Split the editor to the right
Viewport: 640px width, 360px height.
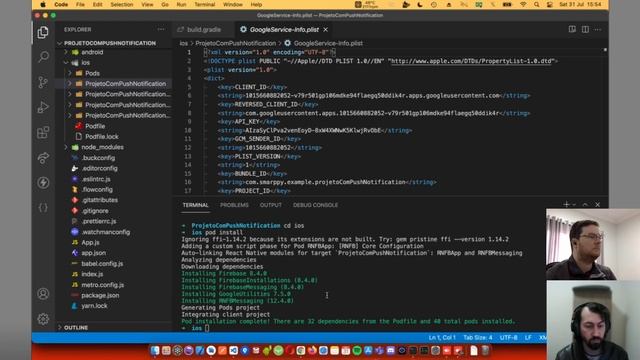pyautogui.click(x=585, y=29)
